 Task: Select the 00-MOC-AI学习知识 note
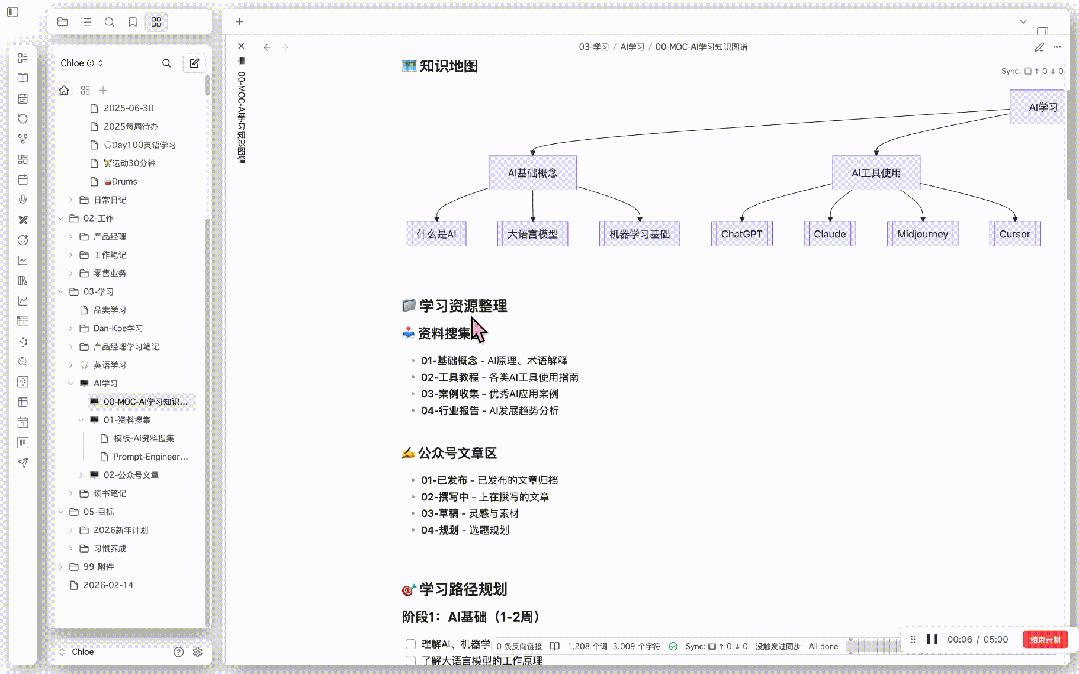click(140, 401)
